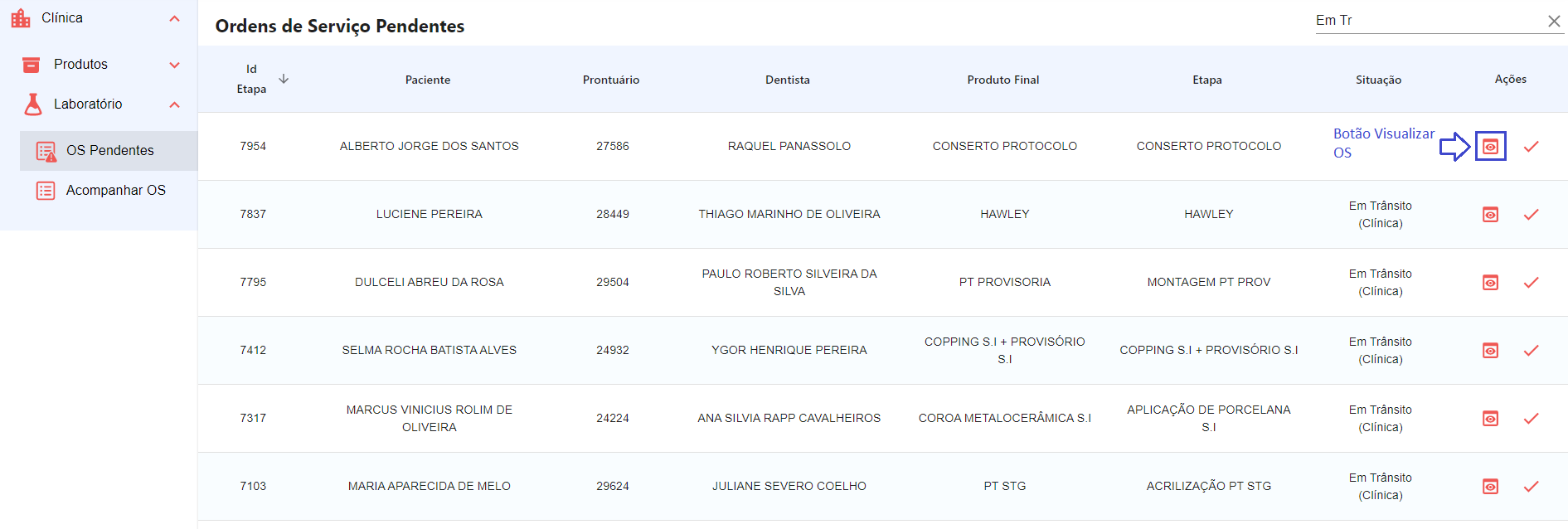
Task: Collapse the Laboratório menu chevron
Action: (174, 104)
